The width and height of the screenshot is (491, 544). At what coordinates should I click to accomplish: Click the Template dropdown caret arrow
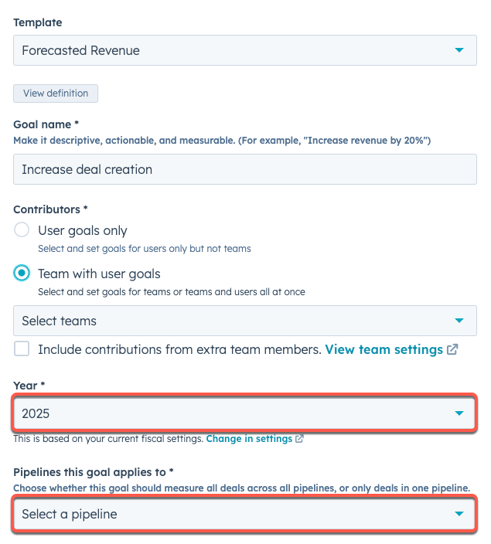click(x=459, y=50)
